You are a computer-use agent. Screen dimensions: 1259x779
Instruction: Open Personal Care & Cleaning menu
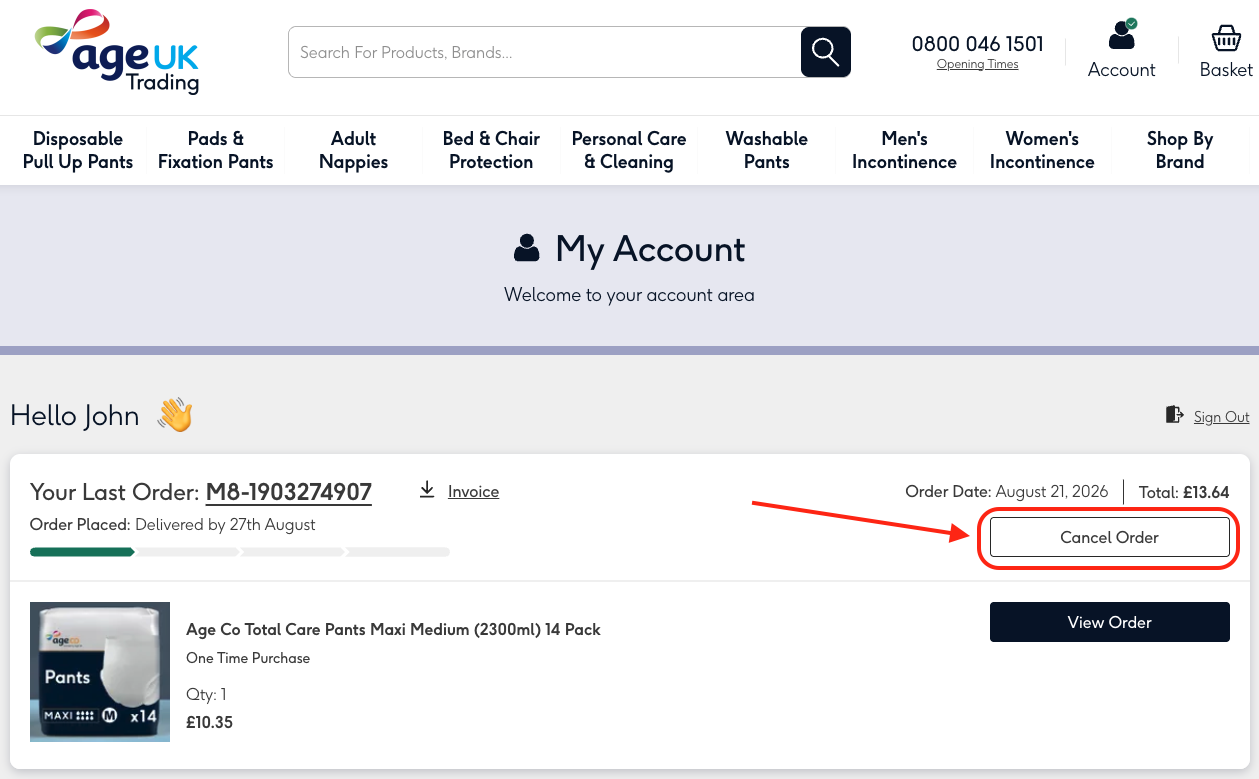tap(629, 150)
